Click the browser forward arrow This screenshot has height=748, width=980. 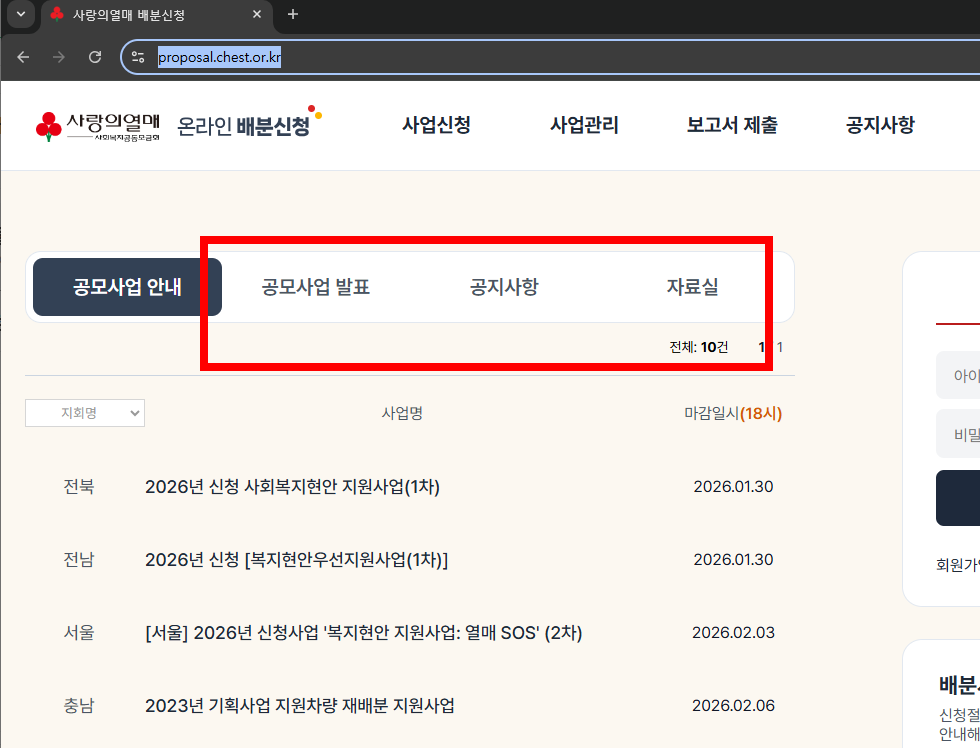58,57
